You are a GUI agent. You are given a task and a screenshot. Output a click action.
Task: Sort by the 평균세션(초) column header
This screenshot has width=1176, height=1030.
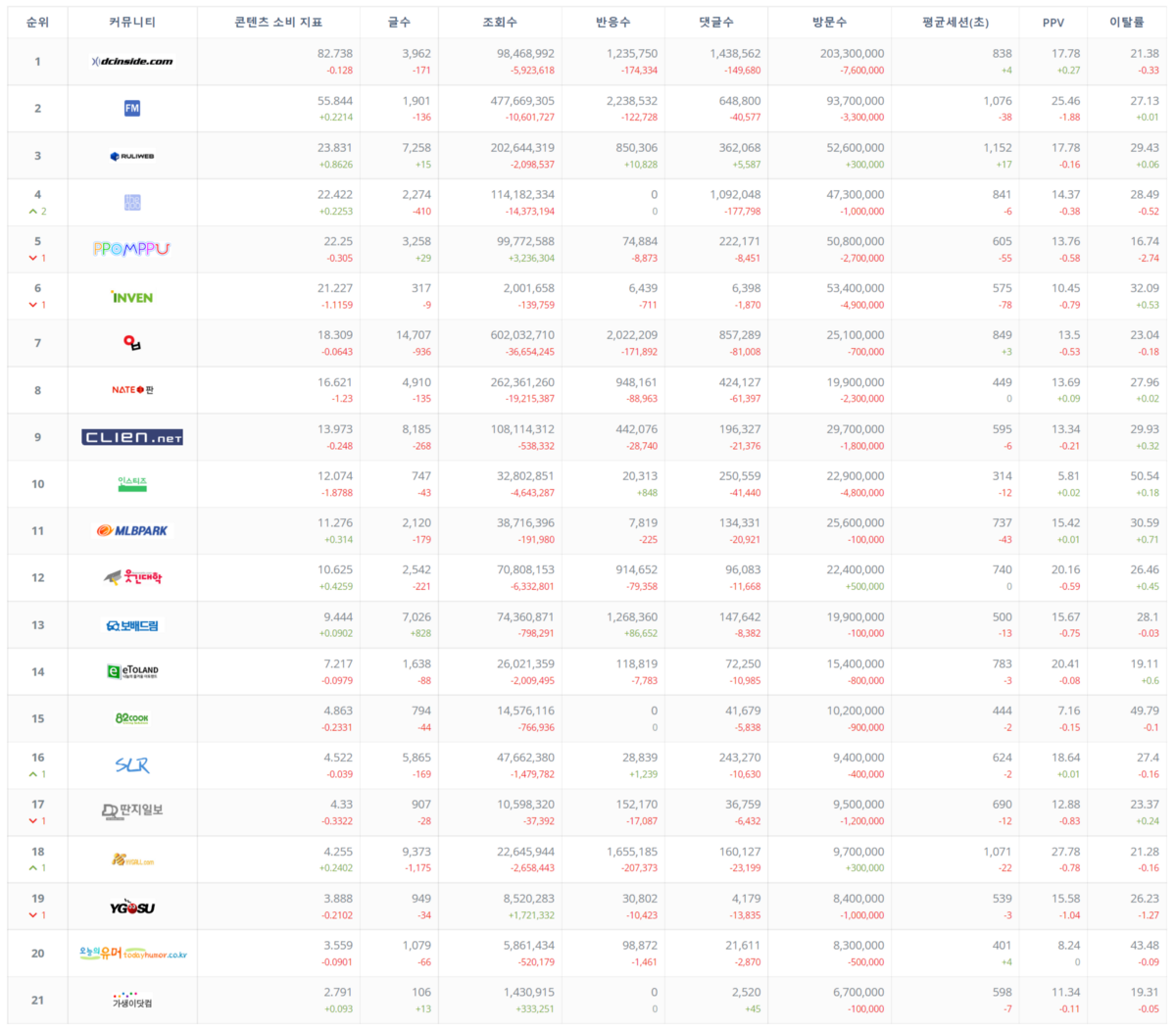[x=955, y=22]
